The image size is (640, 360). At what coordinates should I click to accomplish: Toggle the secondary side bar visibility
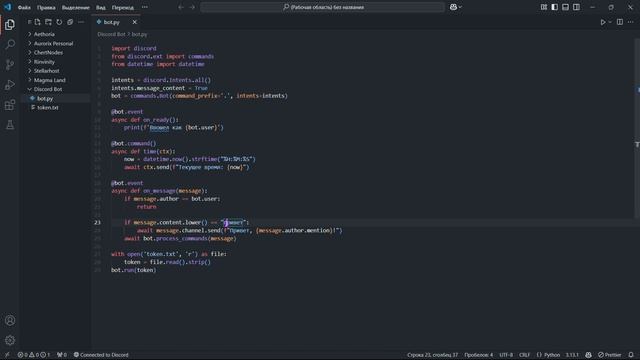(x=576, y=7)
